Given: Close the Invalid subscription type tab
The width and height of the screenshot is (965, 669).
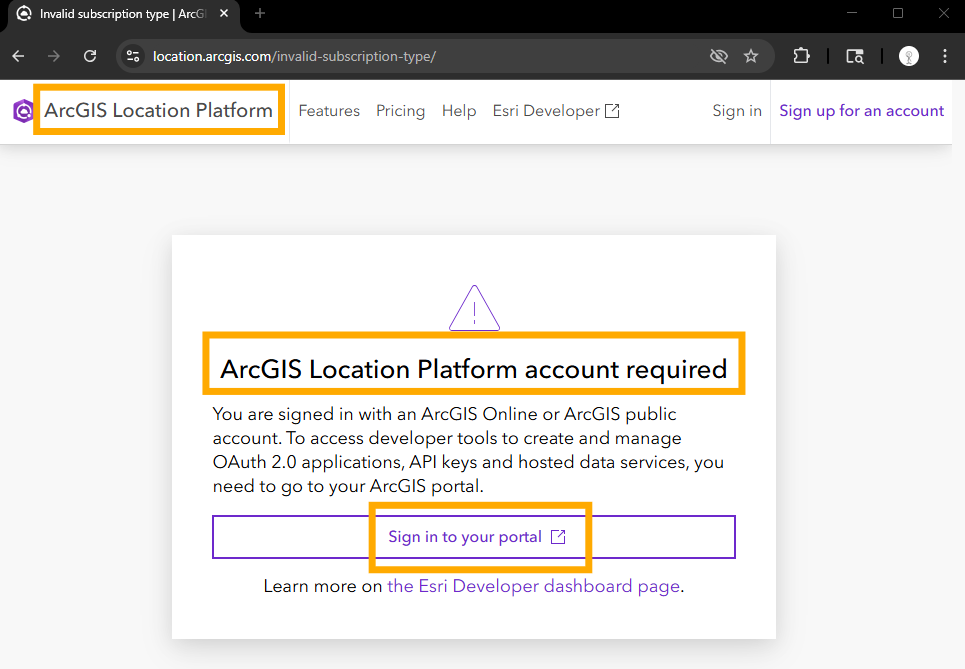Looking at the screenshot, I should coord(224,13).
